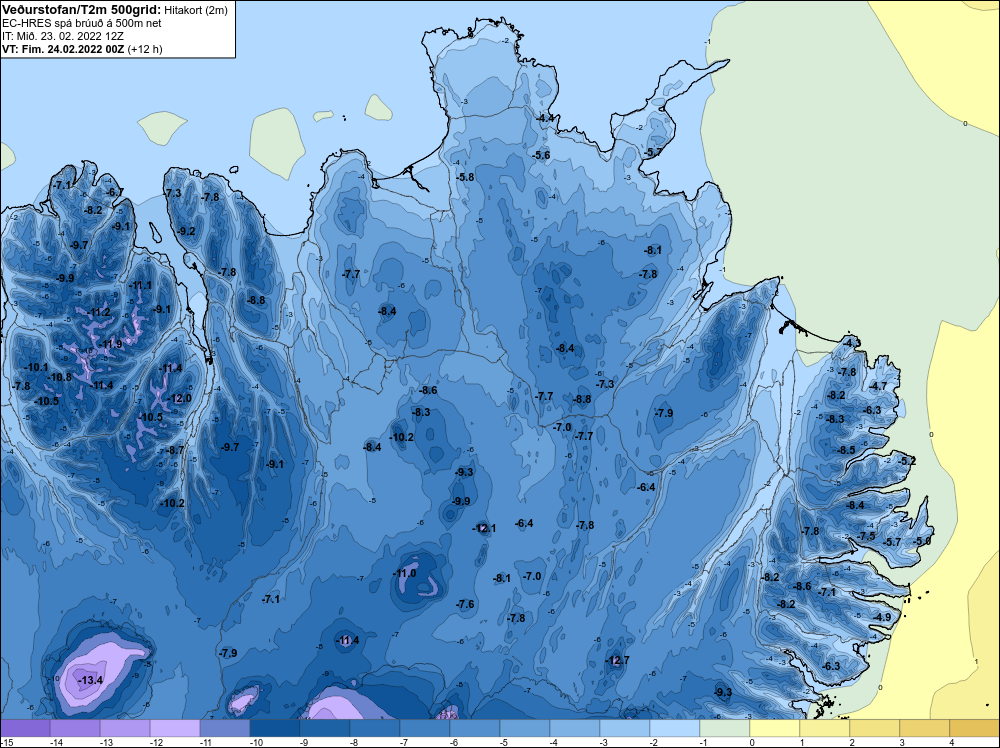Click the -5.8 temperature value
Viewport: 1000px width, 748px height.
point(466,177)
